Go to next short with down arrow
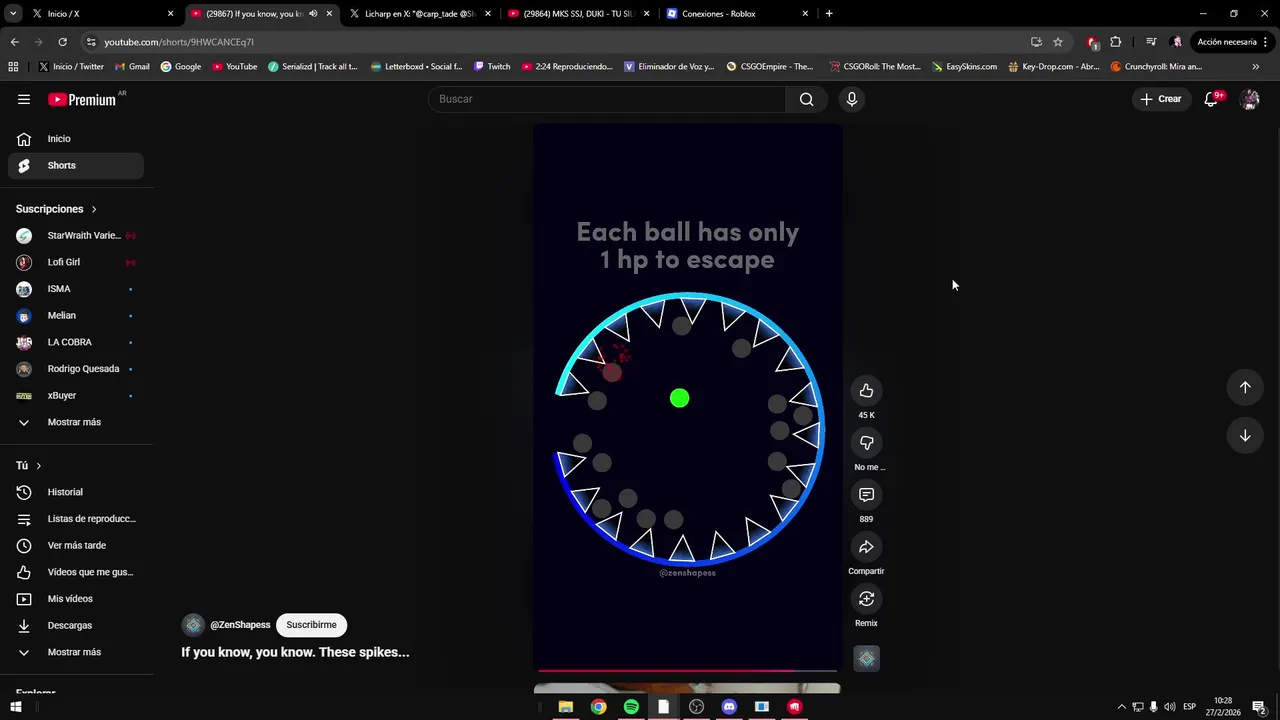The height and width of the screenshot is (720, 1280). pos(1245,435)
